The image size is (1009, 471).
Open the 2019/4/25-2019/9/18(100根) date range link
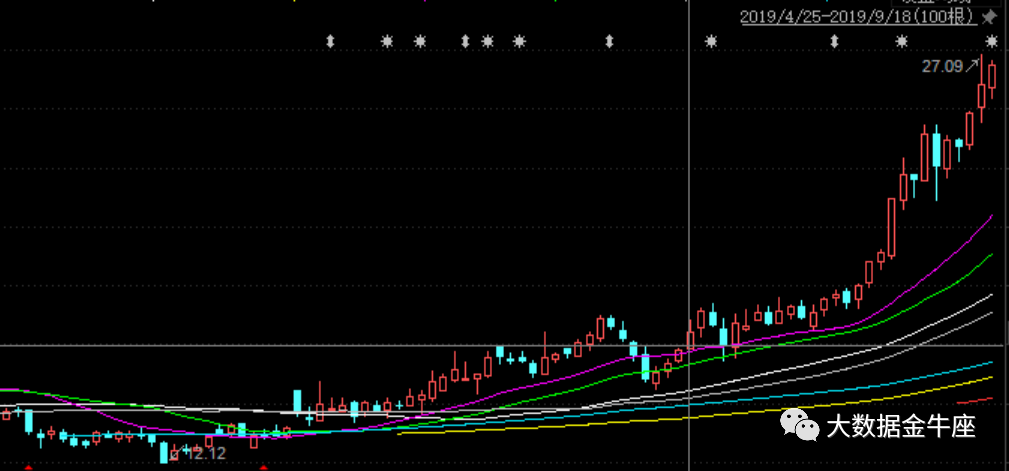click(858, 17)
